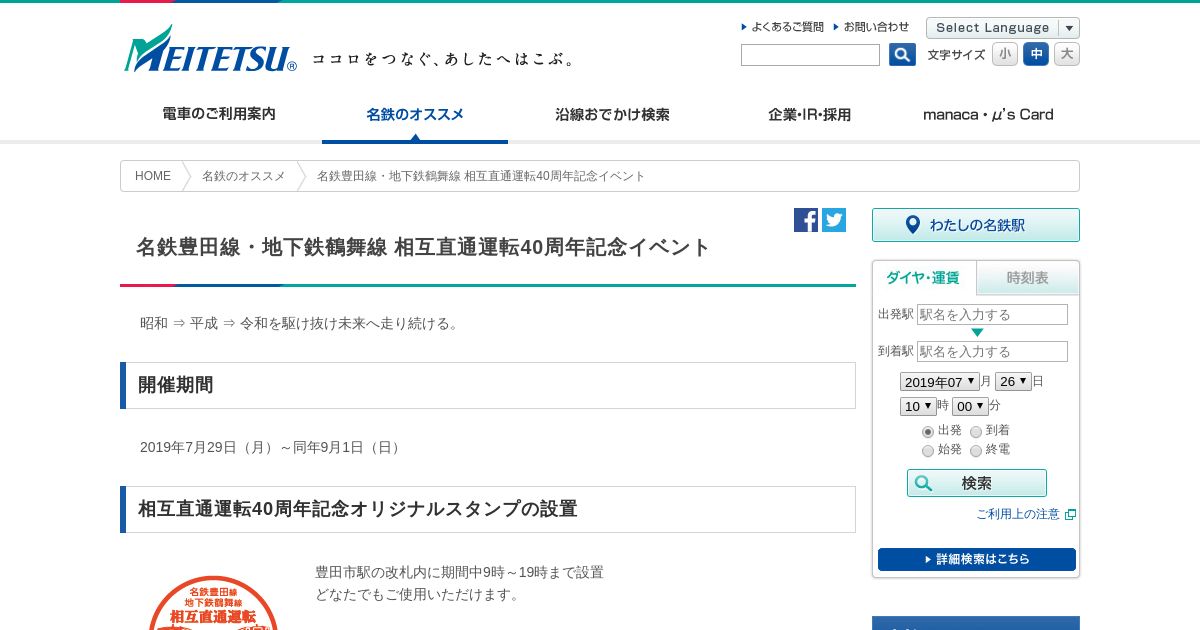Open 電車のご利用案内 menu

tap(219, 114)
